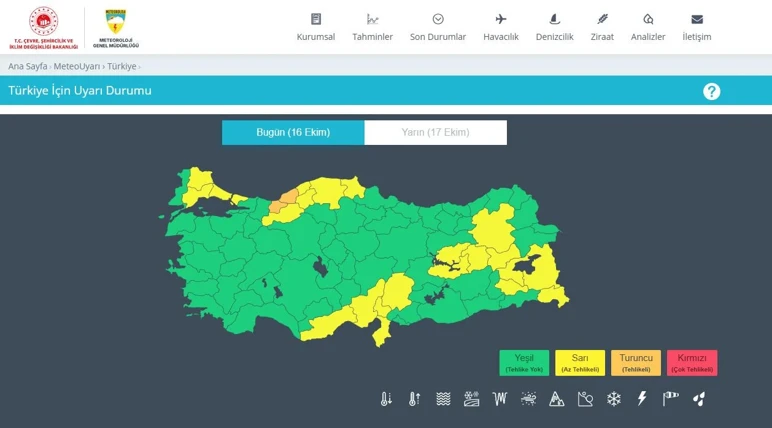The image size is (772, 428).
Task: Go to Türkiye breadcrumb link
Action: [x=122, y=66]
